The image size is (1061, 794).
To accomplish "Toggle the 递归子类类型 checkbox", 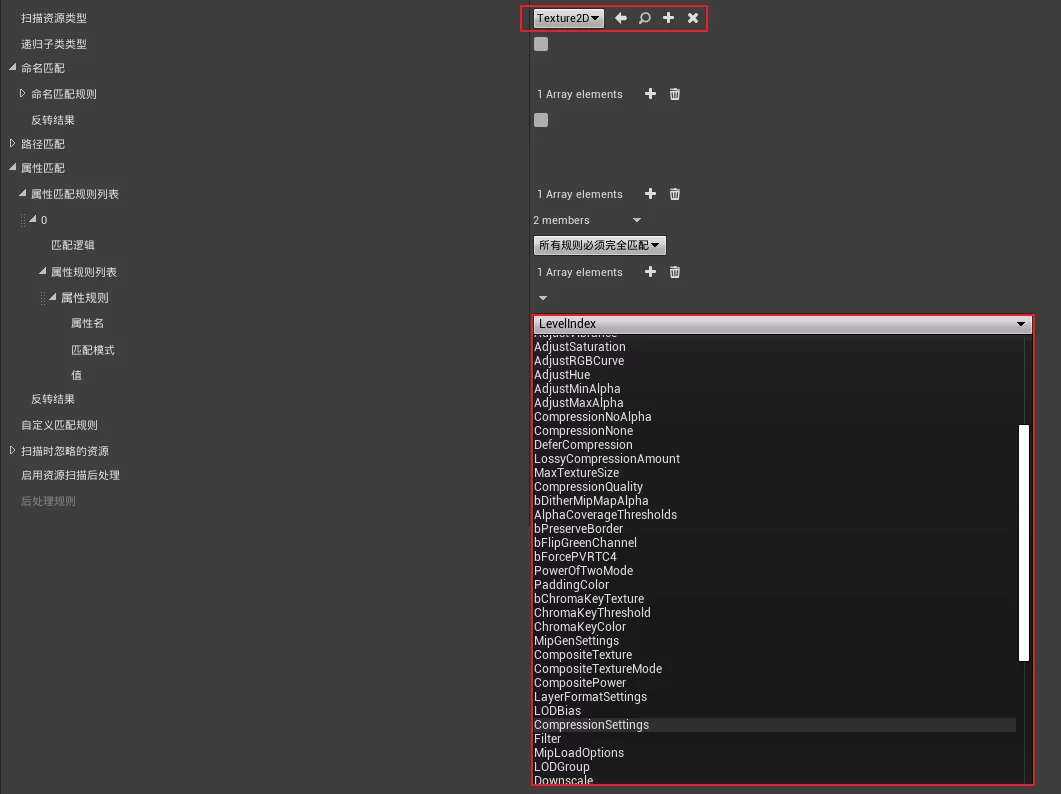I will pos(541,44).
